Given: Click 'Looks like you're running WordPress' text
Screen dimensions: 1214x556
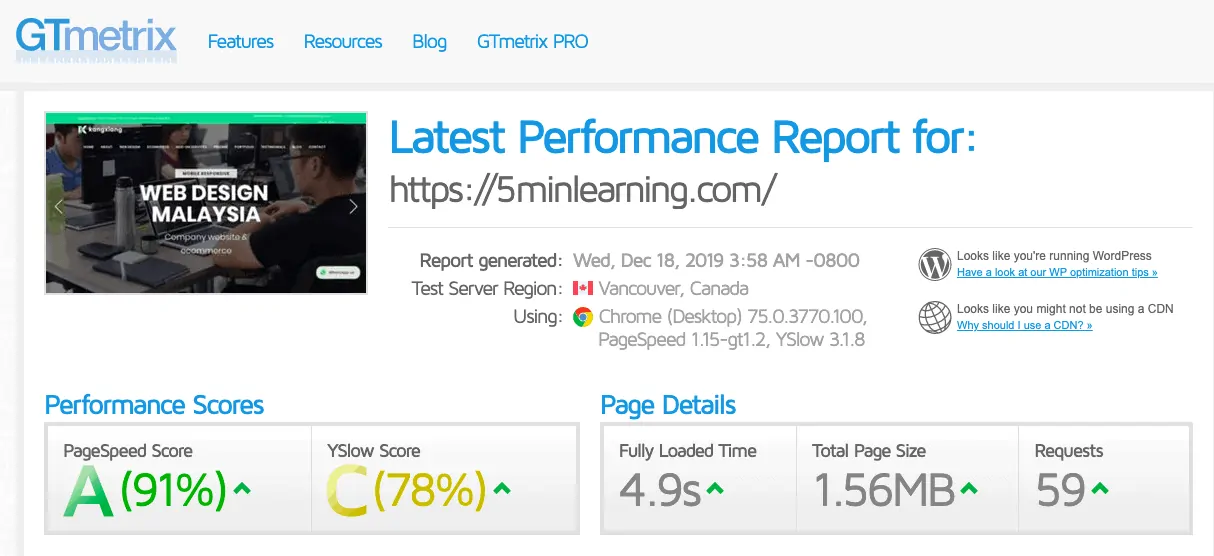Looking at the screenshot, I should pyautogui.click(x=1054, y=256).
